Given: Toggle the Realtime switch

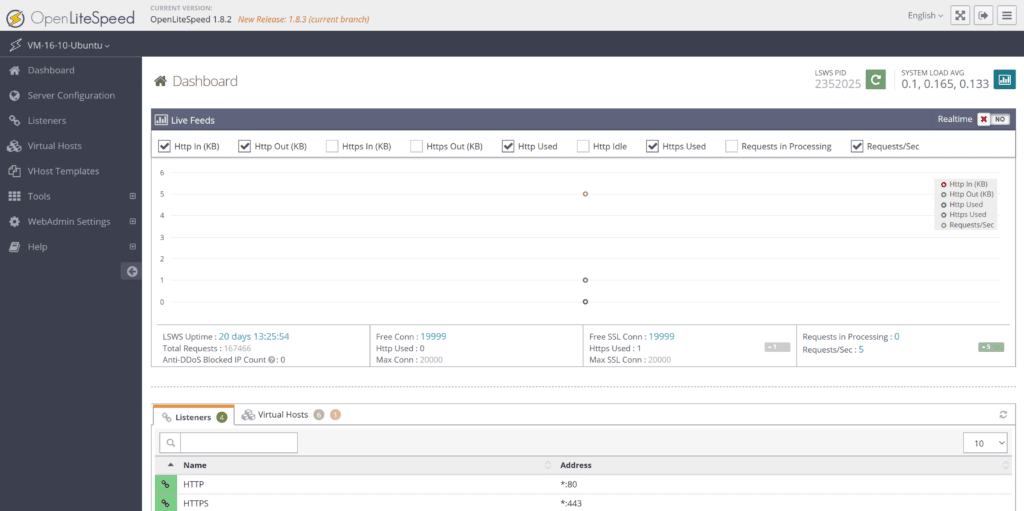Looking at the screenshot, I should [993, 119].
